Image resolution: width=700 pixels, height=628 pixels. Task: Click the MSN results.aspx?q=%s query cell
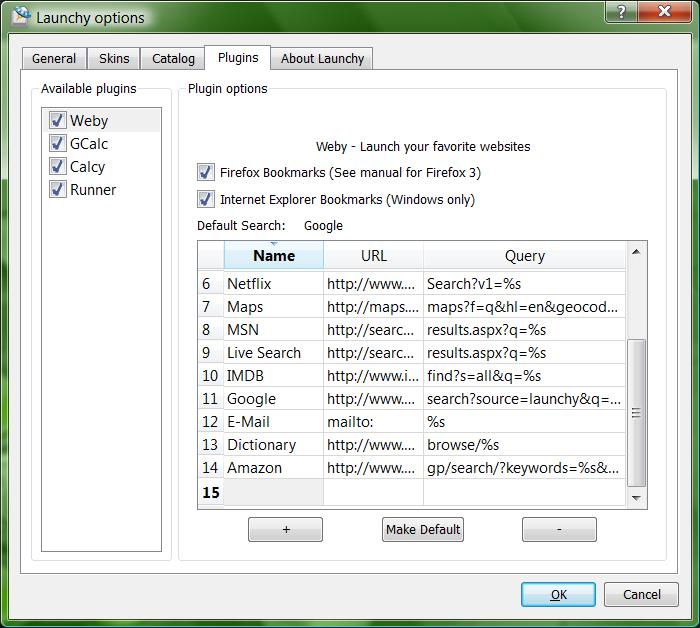[525, 329]
